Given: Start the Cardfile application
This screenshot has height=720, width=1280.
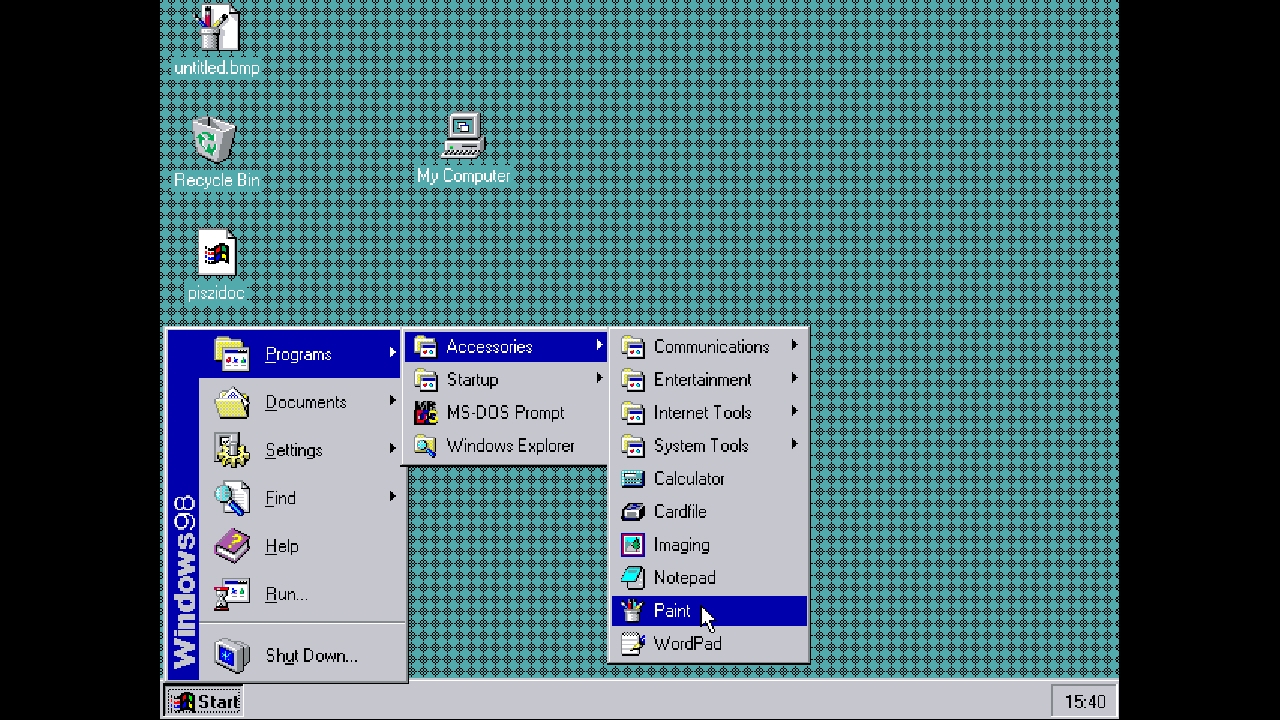Looking at the screenshot, I should pos(680,512).
